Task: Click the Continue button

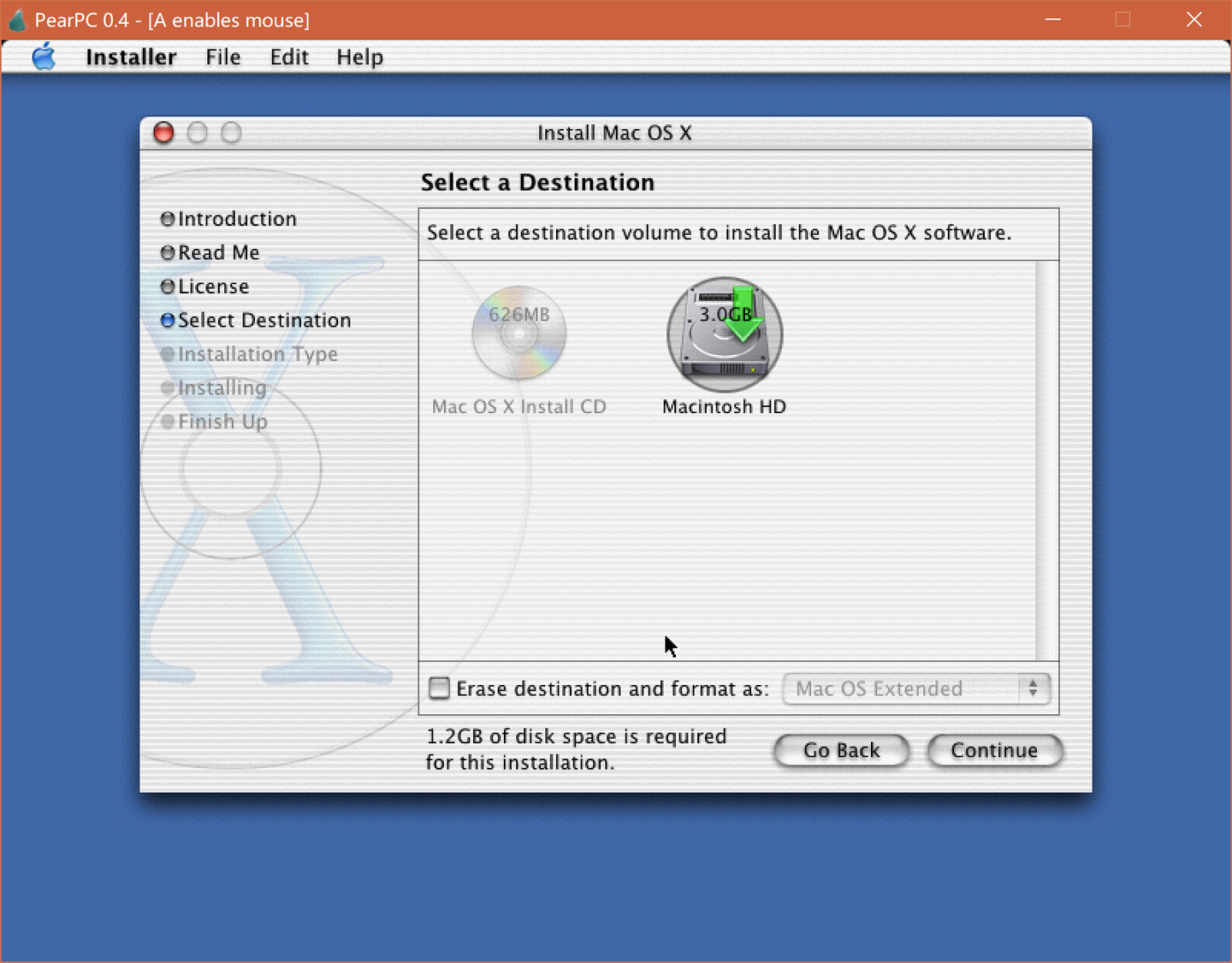Action: (x=994, y=750)
